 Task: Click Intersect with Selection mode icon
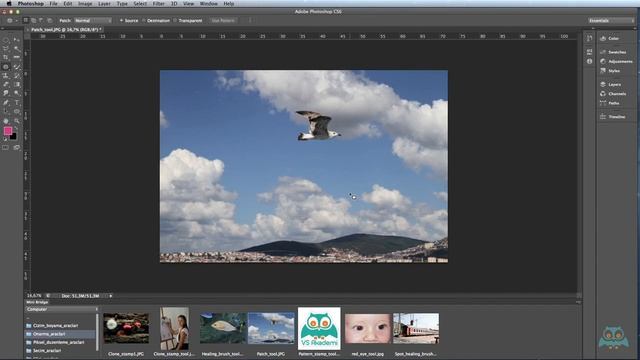tap(49, 20)
